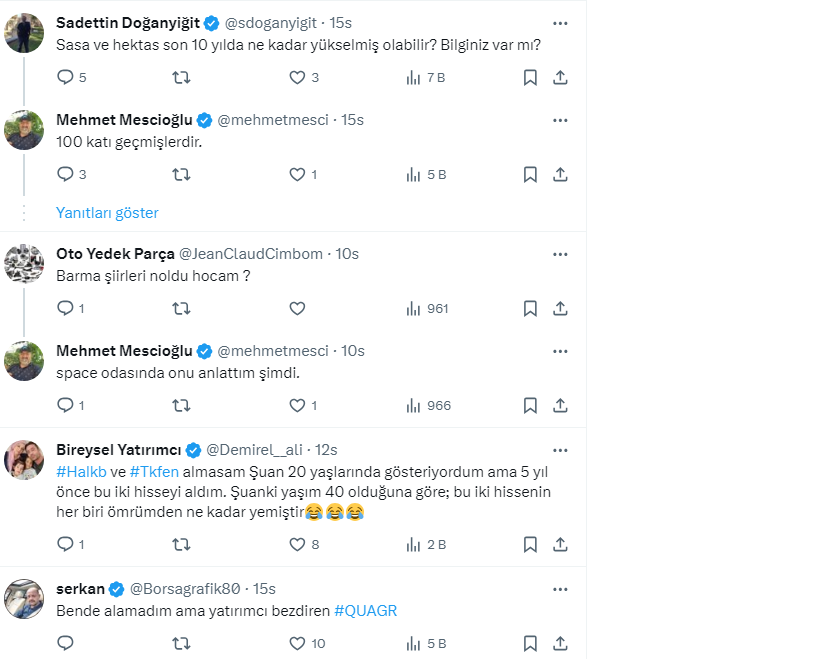The width and height of the screenshot is (837, 659).
Task: Bookmark Sadettin Doğanyiğit's tweet
Action: tap(530, 77)
